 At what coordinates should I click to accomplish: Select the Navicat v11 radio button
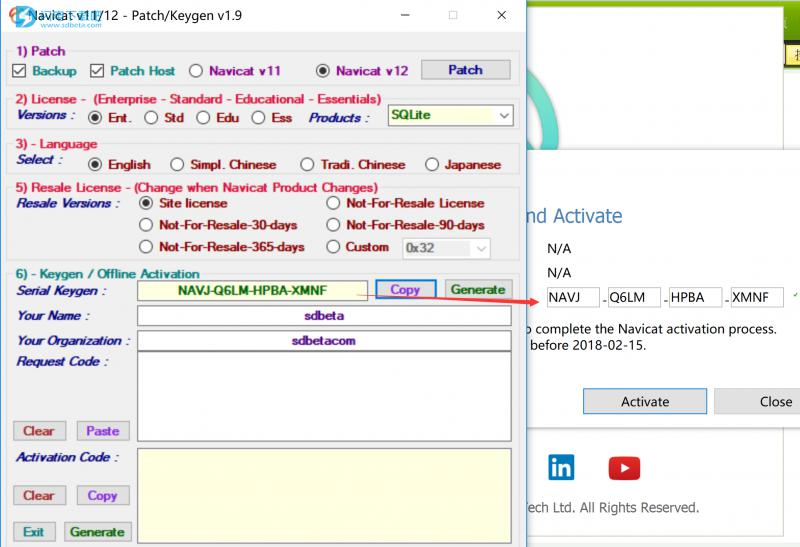196,70
